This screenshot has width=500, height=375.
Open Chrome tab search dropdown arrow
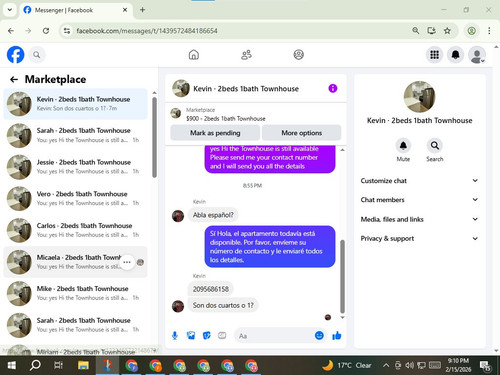tap(10, 10)
